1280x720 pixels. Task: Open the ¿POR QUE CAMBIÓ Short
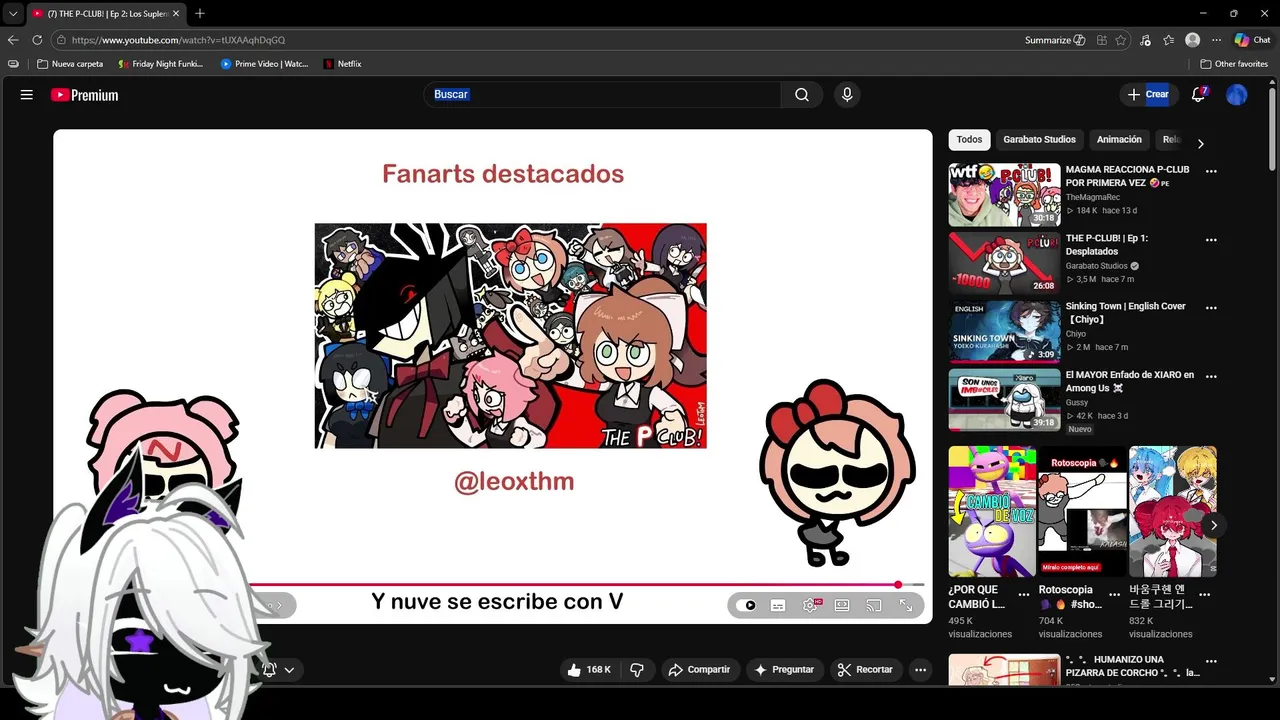pyautogui.click(x=992, y=511)
